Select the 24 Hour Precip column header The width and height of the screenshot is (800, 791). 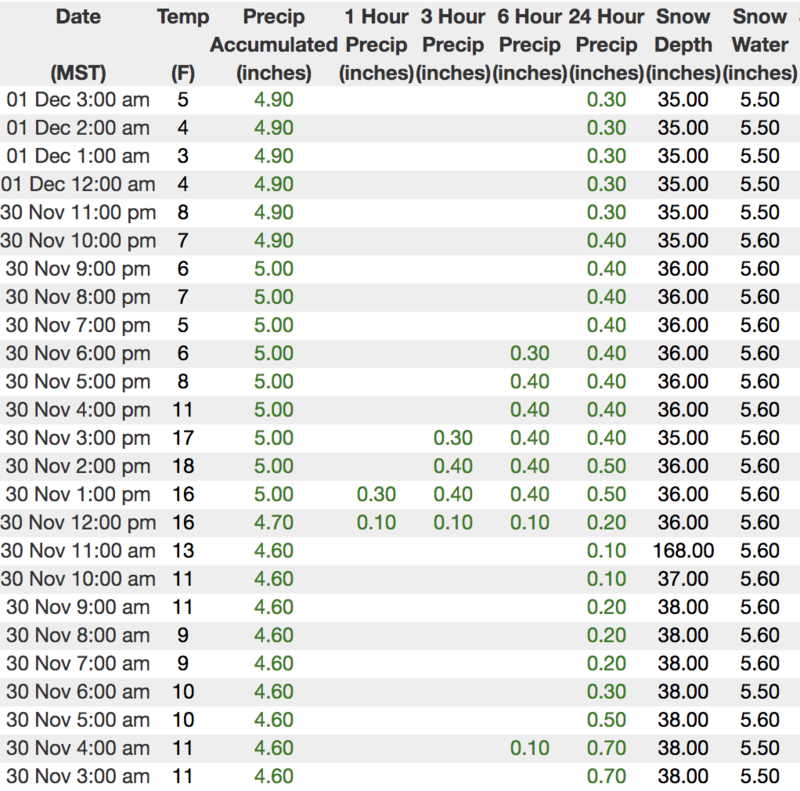click(606, 45)
